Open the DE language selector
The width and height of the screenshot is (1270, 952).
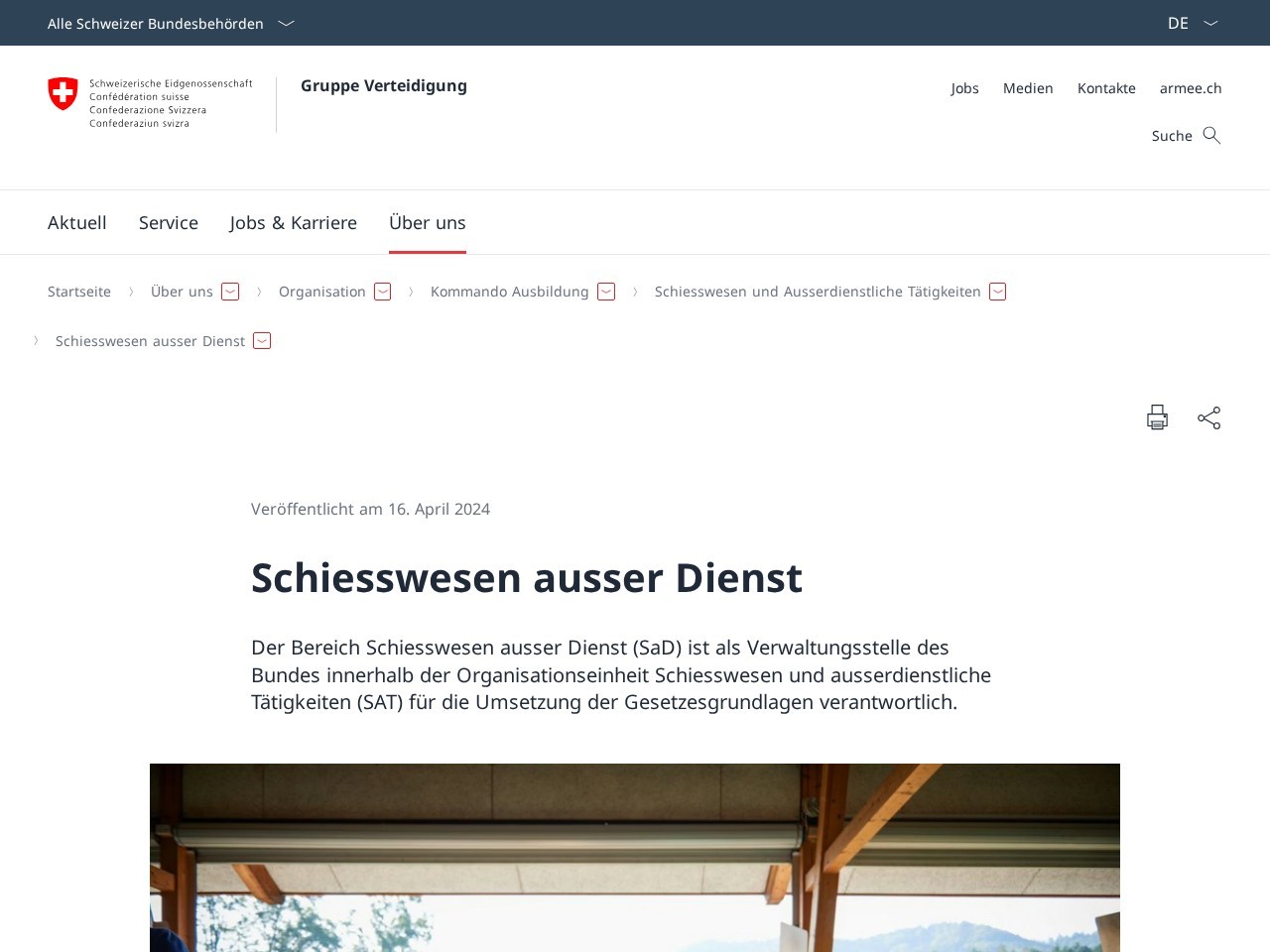(x=1192, y=23)
